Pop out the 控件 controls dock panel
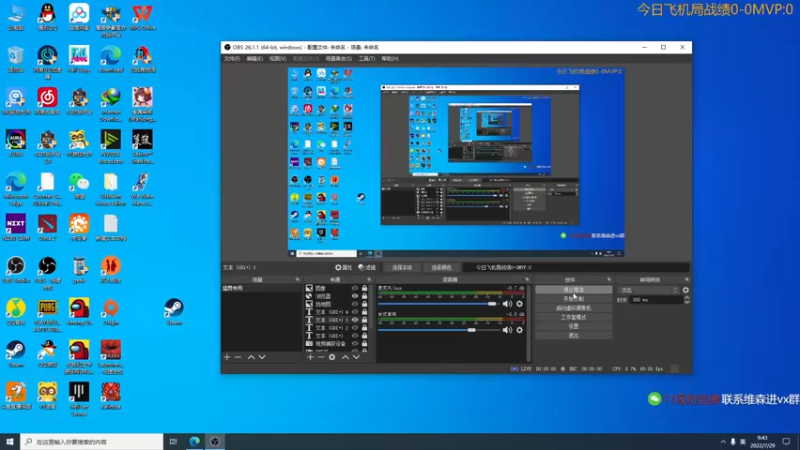 [609, 280]
